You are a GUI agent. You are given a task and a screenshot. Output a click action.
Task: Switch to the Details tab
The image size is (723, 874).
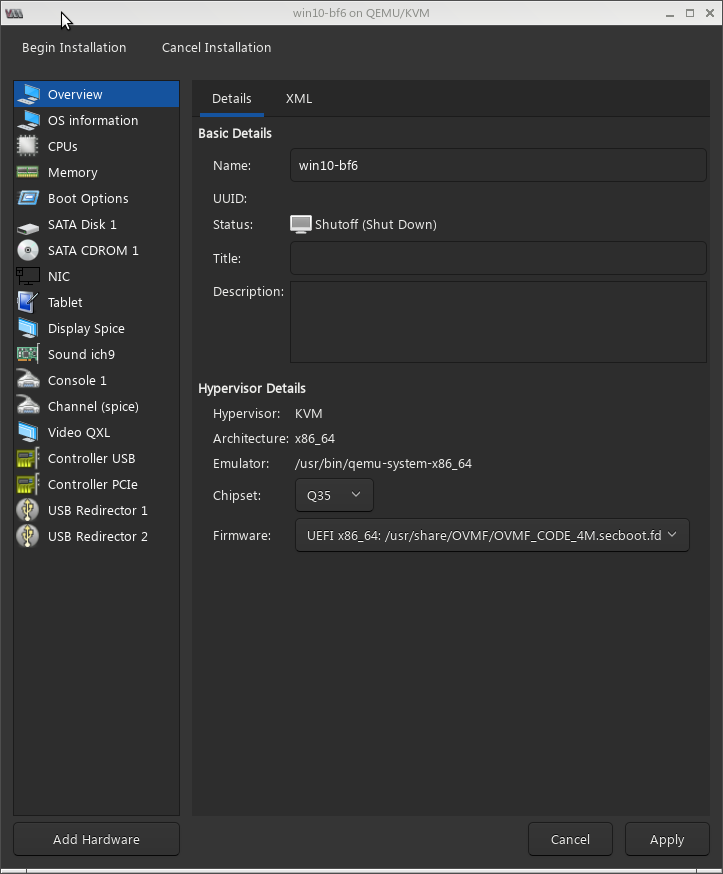pos(231,99)
